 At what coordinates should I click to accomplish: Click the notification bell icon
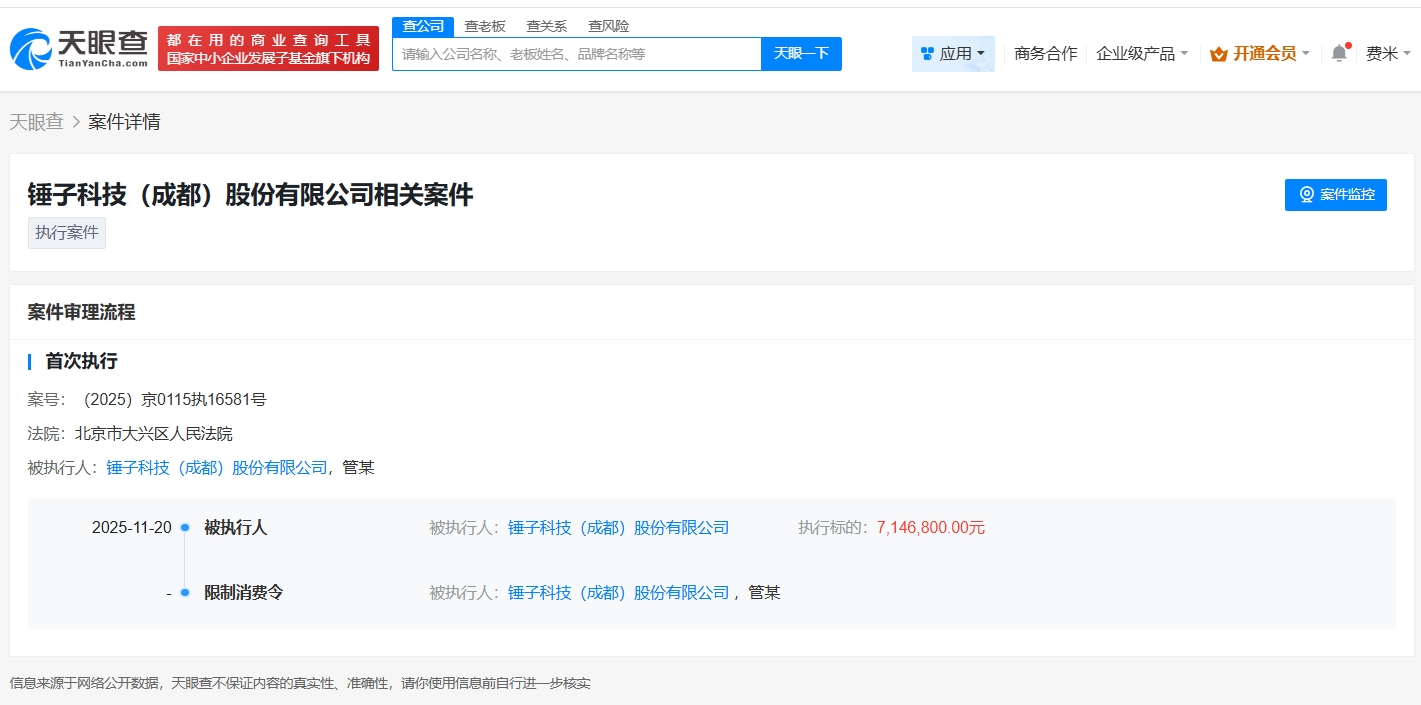coord(1339,54)
